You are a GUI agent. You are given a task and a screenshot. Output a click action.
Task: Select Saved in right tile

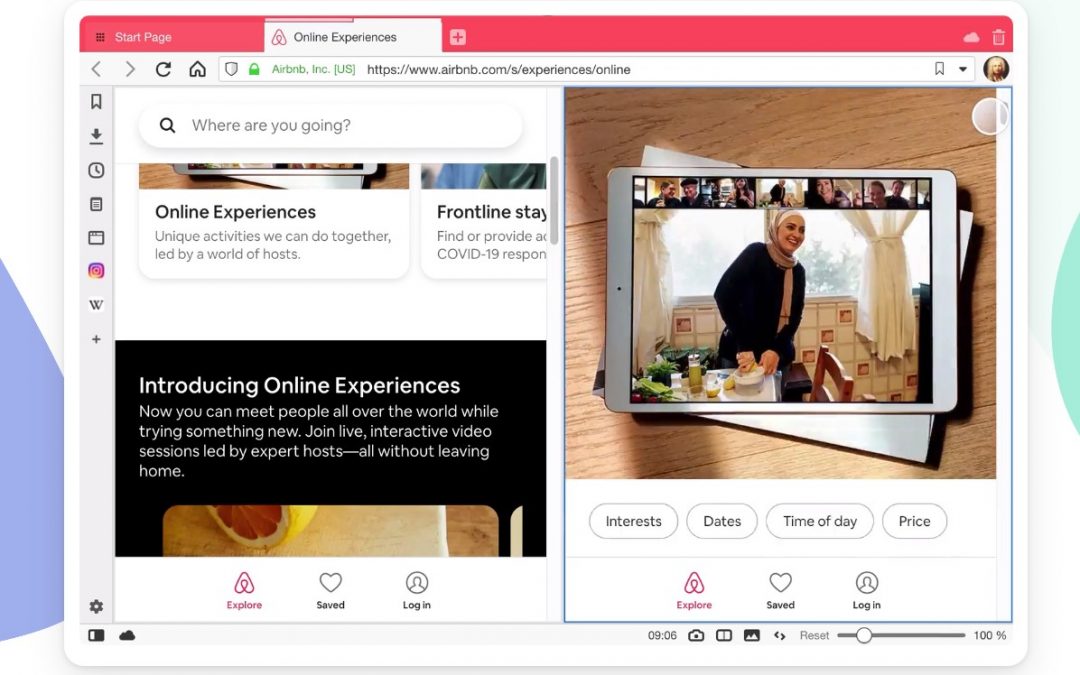point(780,591)
